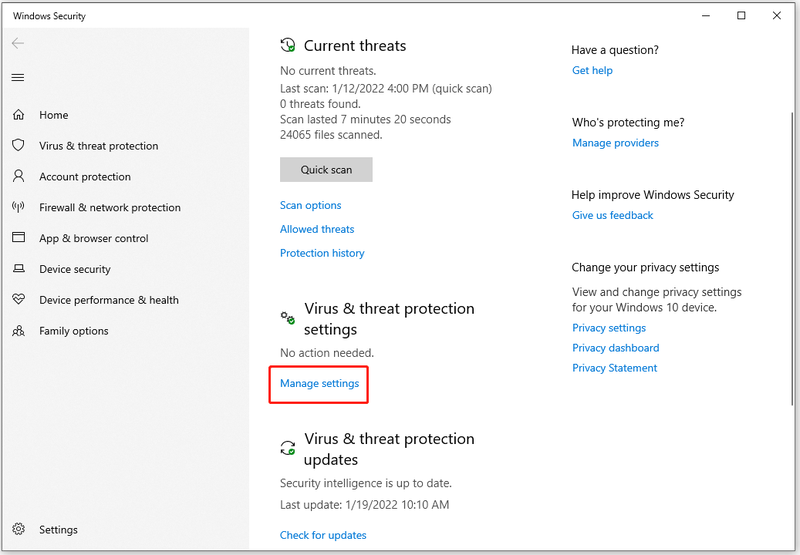Click the Settings gear icon at bottom
Viewport: 800px width, 555px height.
18,529
